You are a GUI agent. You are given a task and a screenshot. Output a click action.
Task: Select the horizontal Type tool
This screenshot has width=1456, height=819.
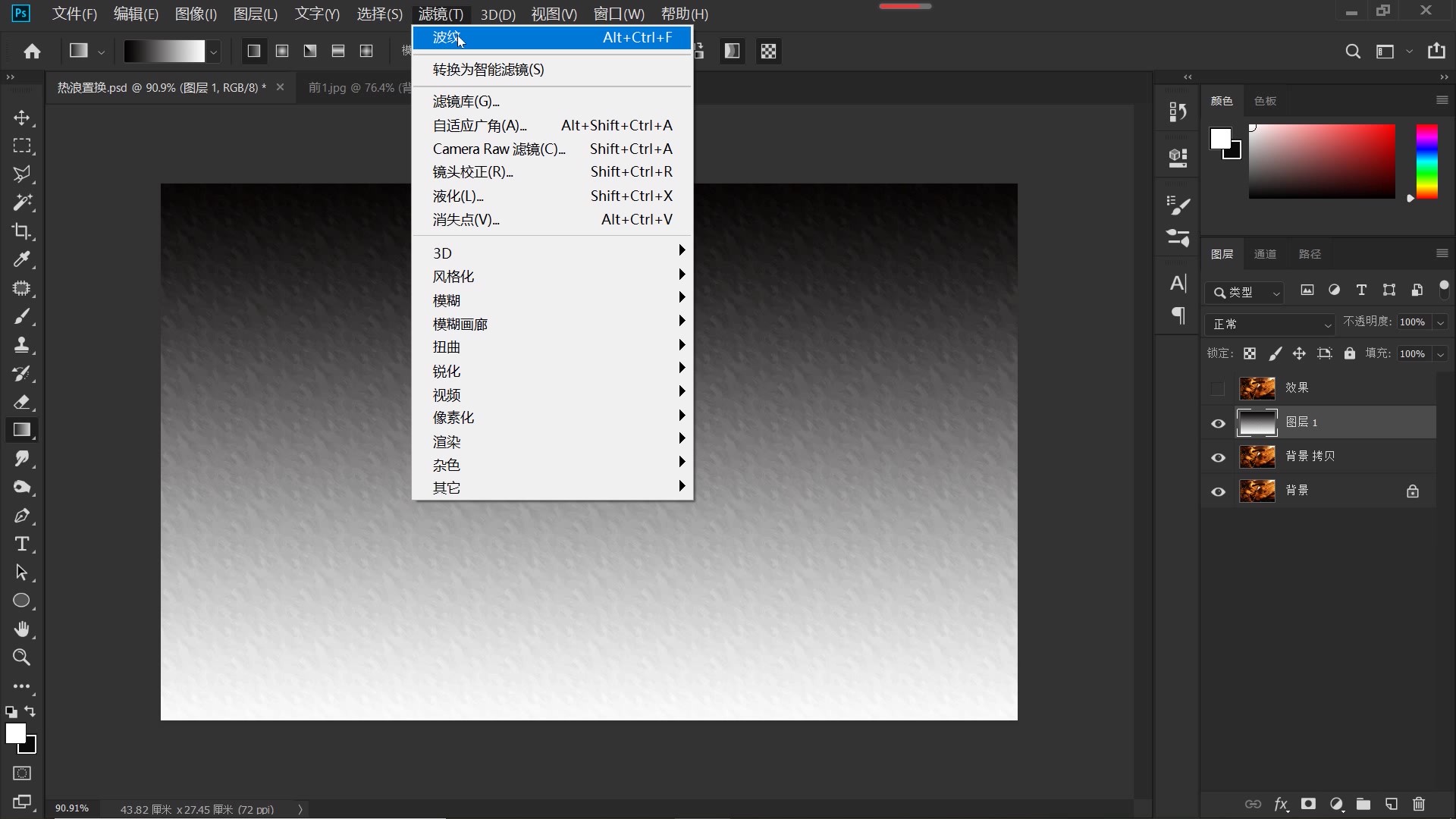coord(21,544)
